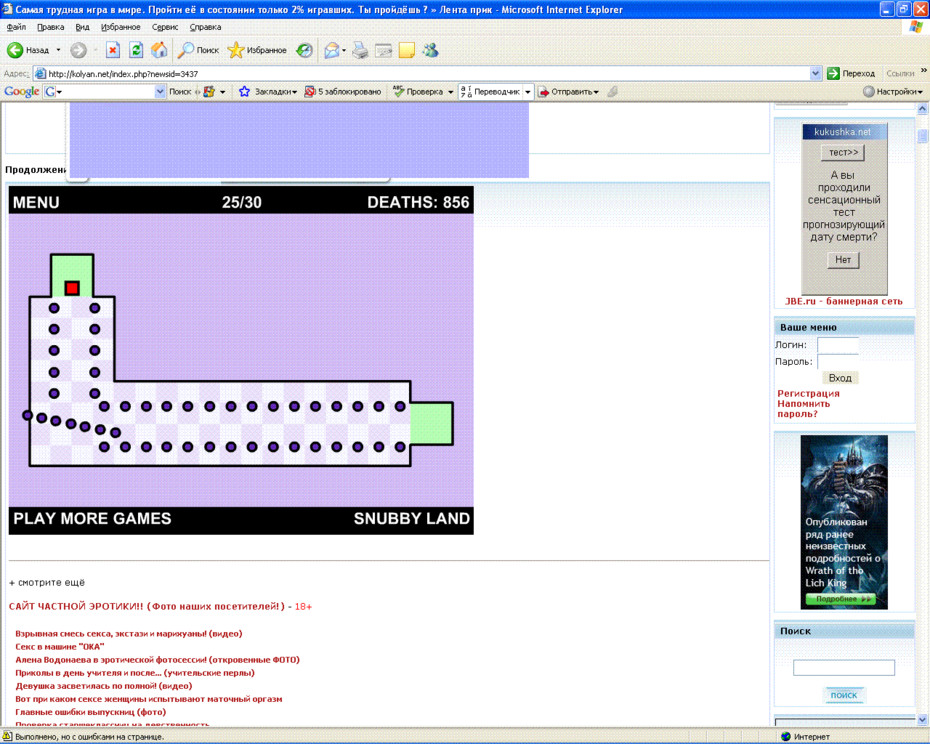
Task: Open the 'Напомнить пароль?' link
Action: [x=804, y=409]
